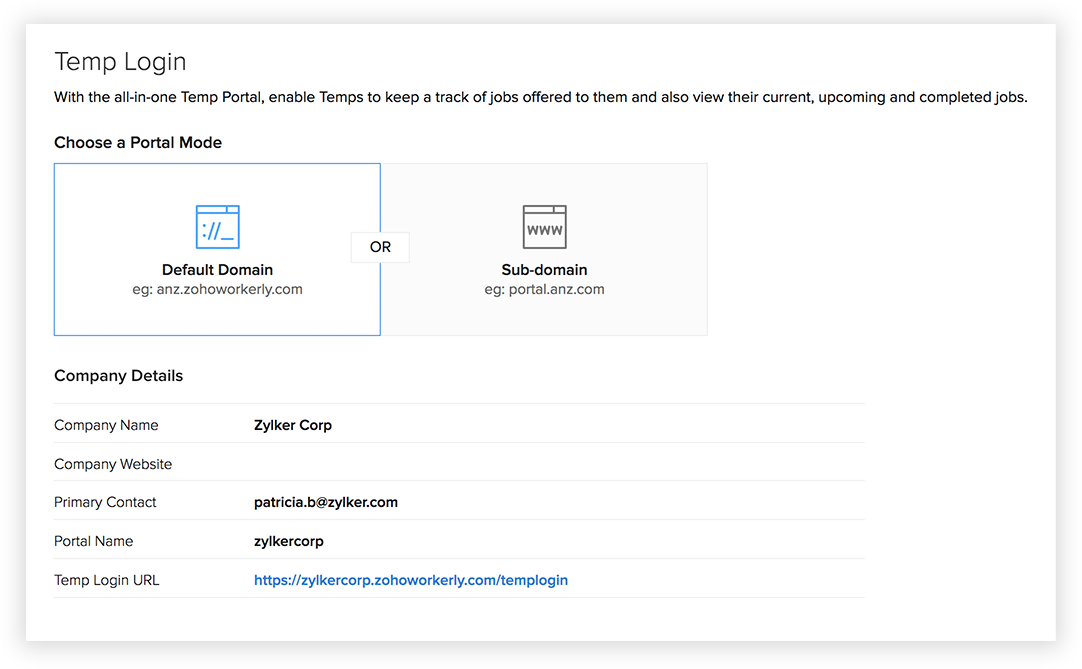This screenshot has height=669, width=1082.
Task: Click the Choose a Portal Mode heading
Action: pos(138,142)
